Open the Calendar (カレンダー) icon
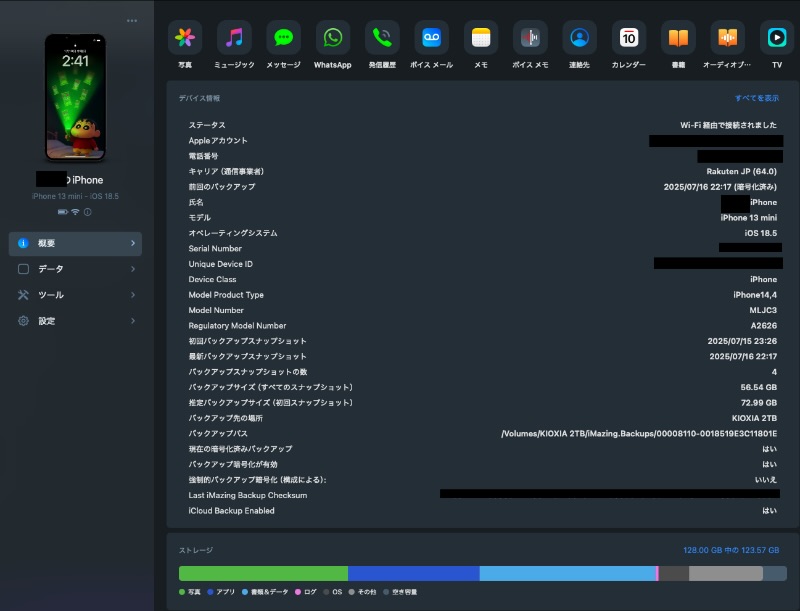The height and width of the screenshot is (611, 800). [629, 38]
